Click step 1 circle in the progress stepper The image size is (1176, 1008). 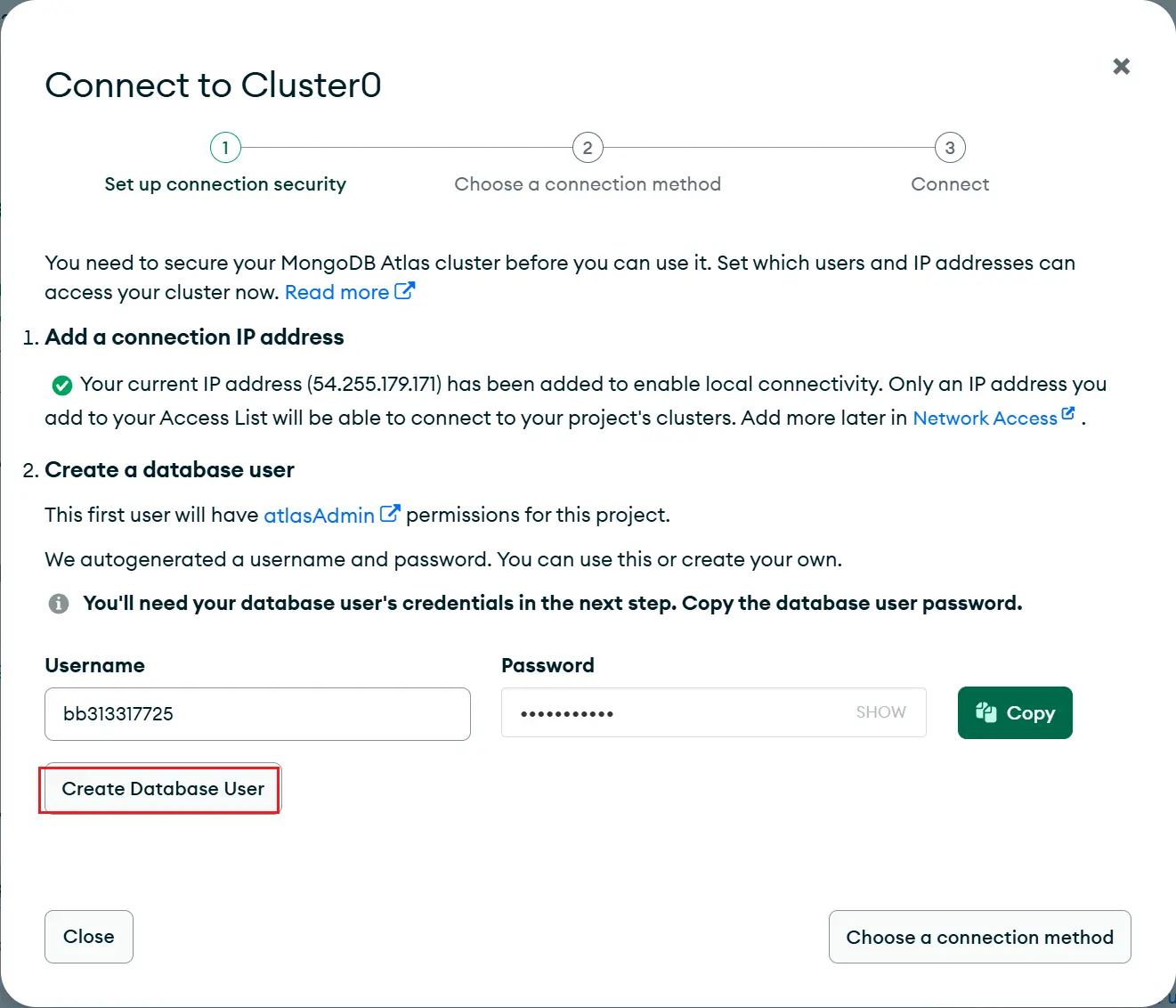tap(225, 148)
